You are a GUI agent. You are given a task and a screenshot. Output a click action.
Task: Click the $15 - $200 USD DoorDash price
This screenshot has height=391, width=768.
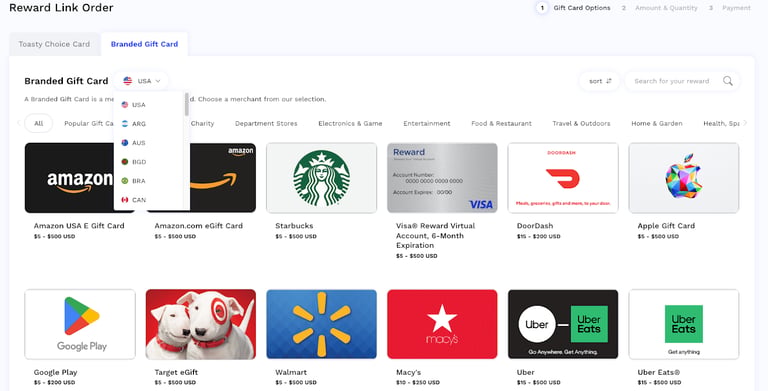[x=539, y=237]
